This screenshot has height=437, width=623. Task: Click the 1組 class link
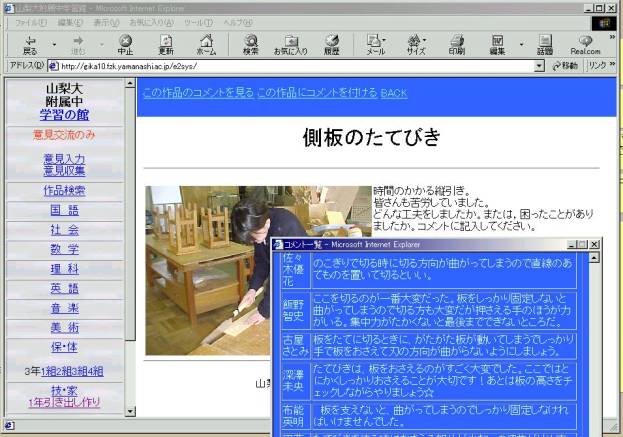tap(48, 371)
